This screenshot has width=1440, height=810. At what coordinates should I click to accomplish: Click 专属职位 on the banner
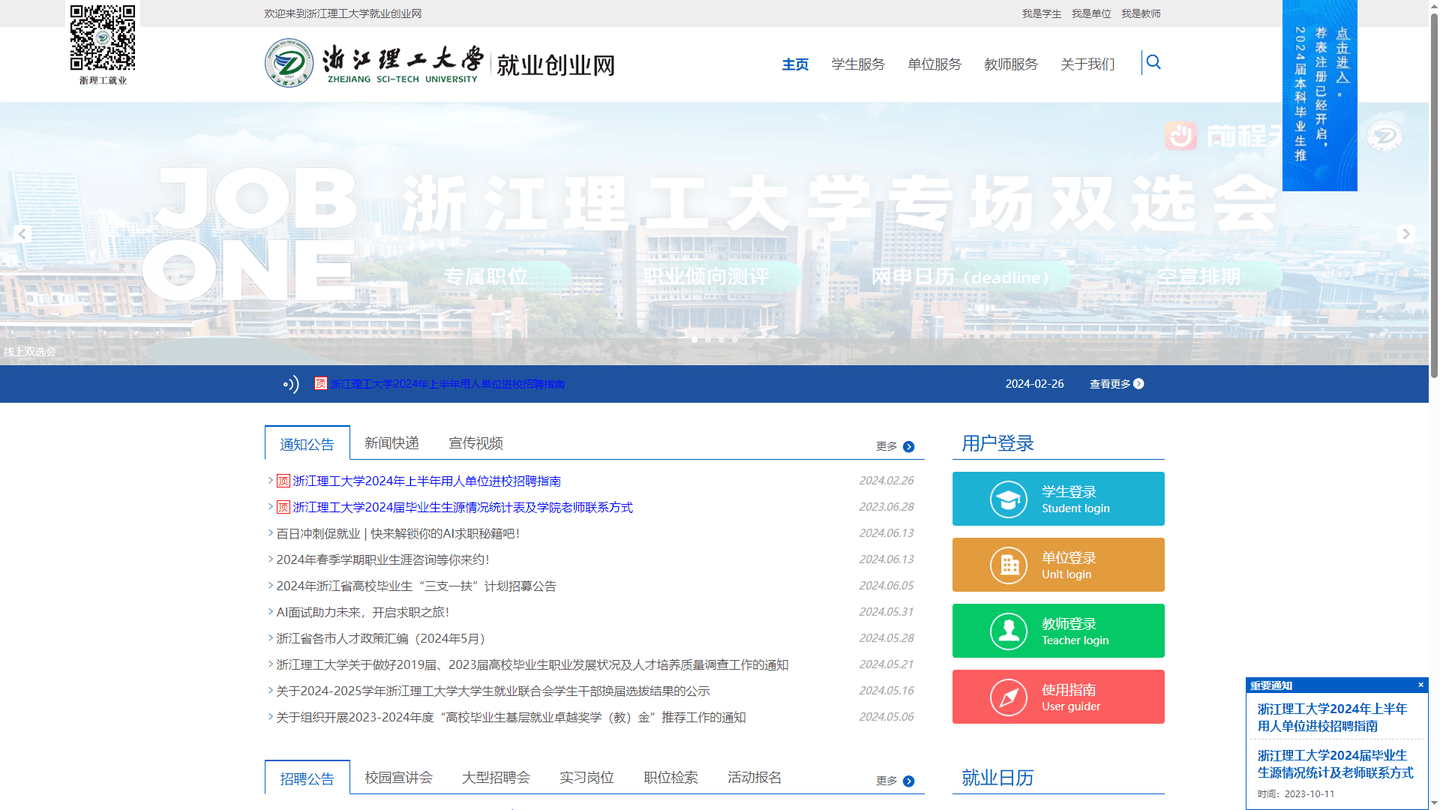point(486,277)
